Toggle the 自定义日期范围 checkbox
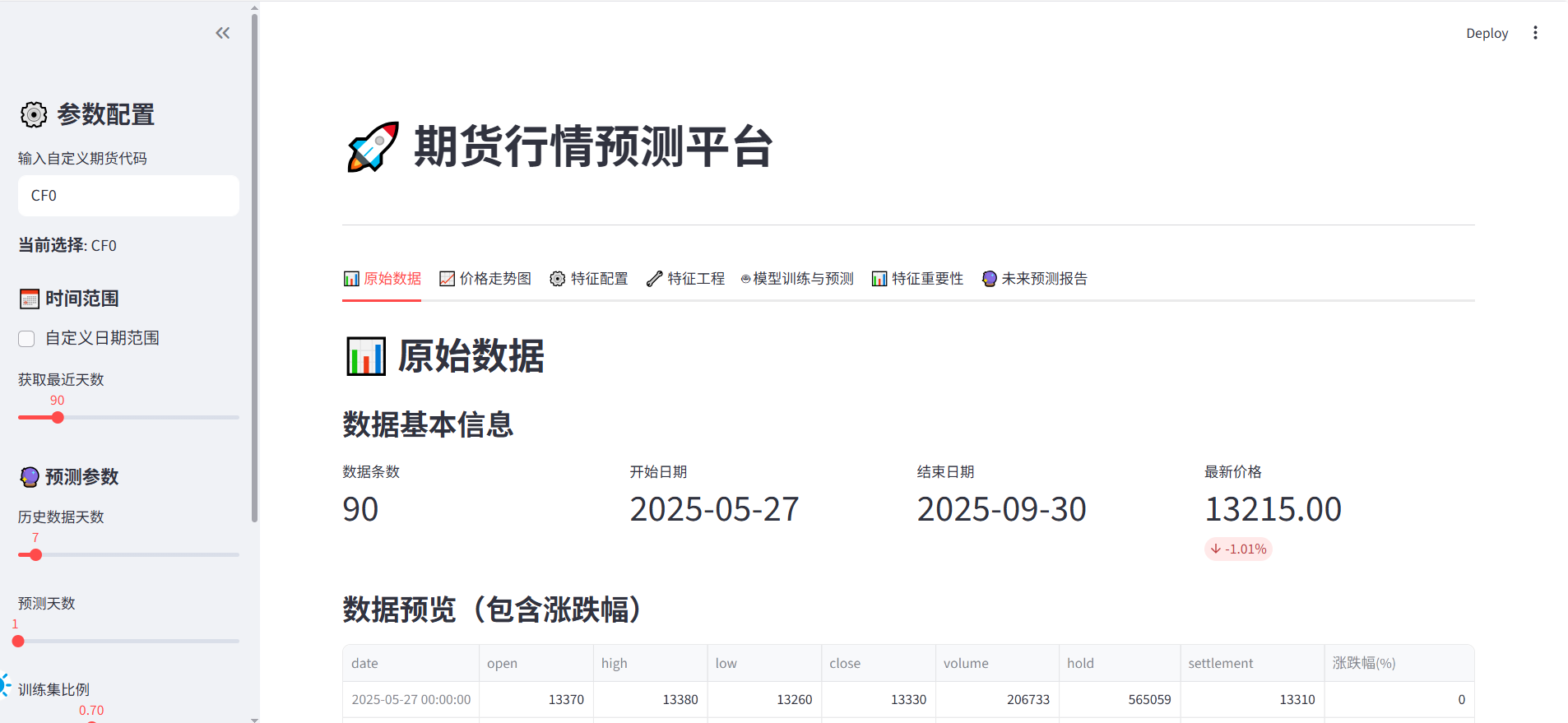This screenshot has width=1568, height=723. click(x=26, y=339)
